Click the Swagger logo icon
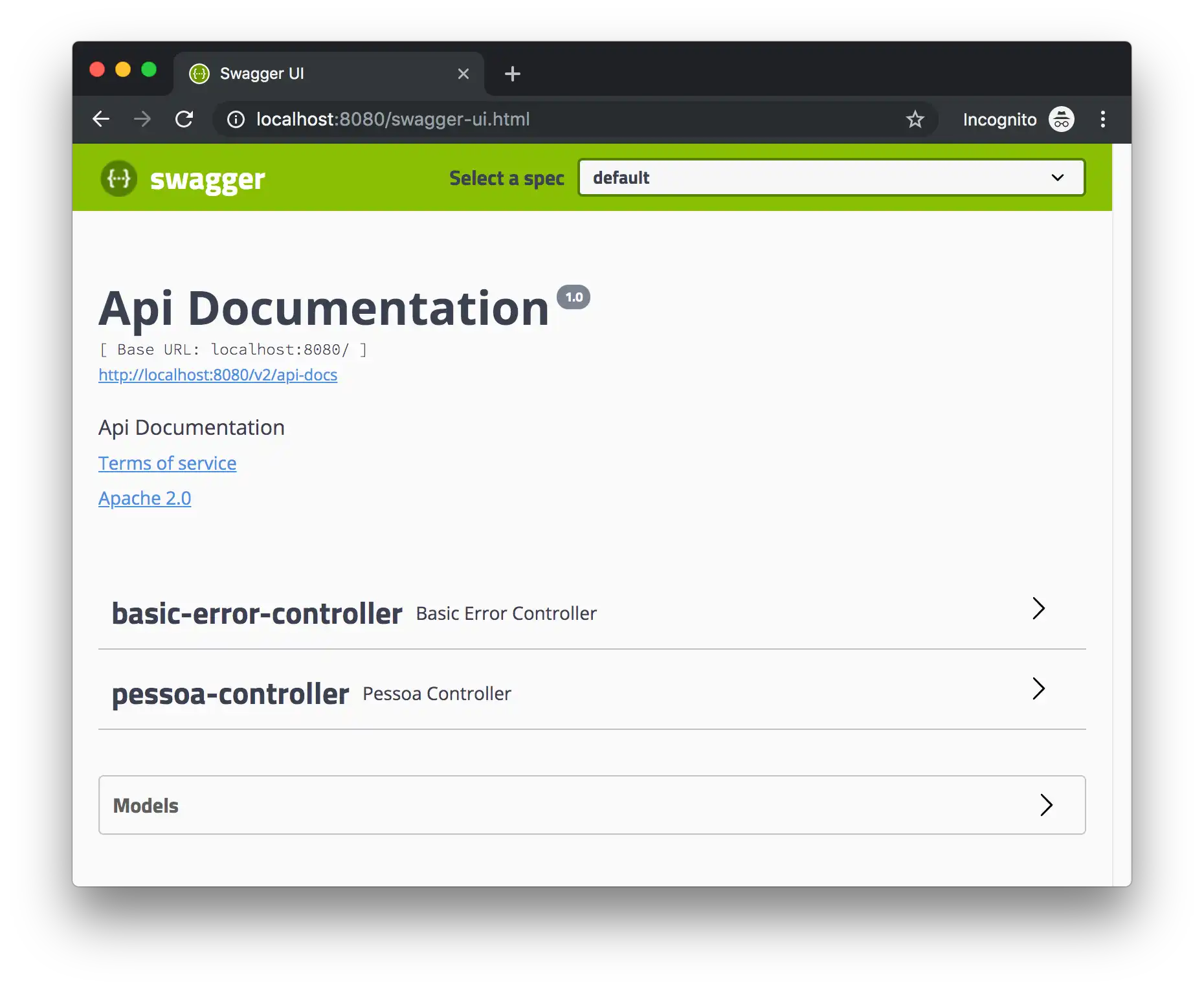The width and height of the screenshot is (1204, 990). (118, 178)
